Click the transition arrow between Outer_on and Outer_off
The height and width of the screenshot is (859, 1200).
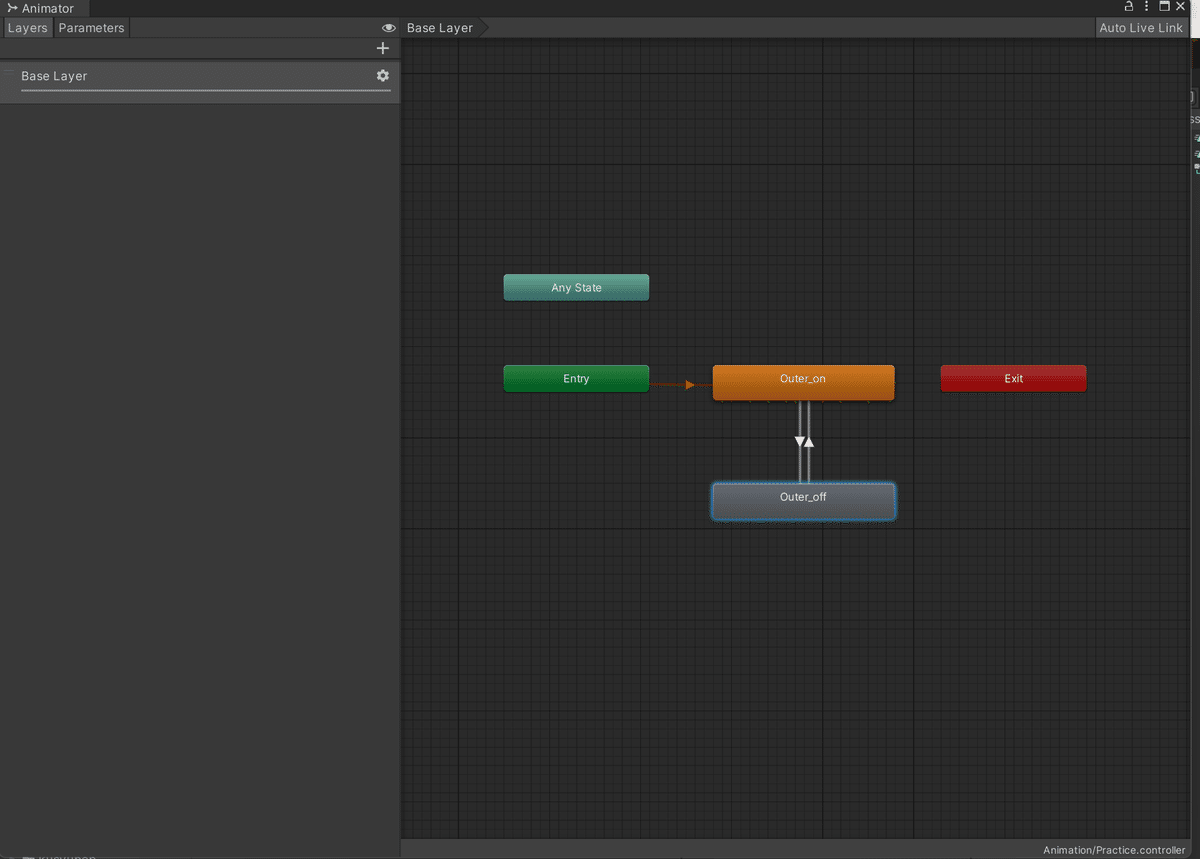click(x=803, y=440)
